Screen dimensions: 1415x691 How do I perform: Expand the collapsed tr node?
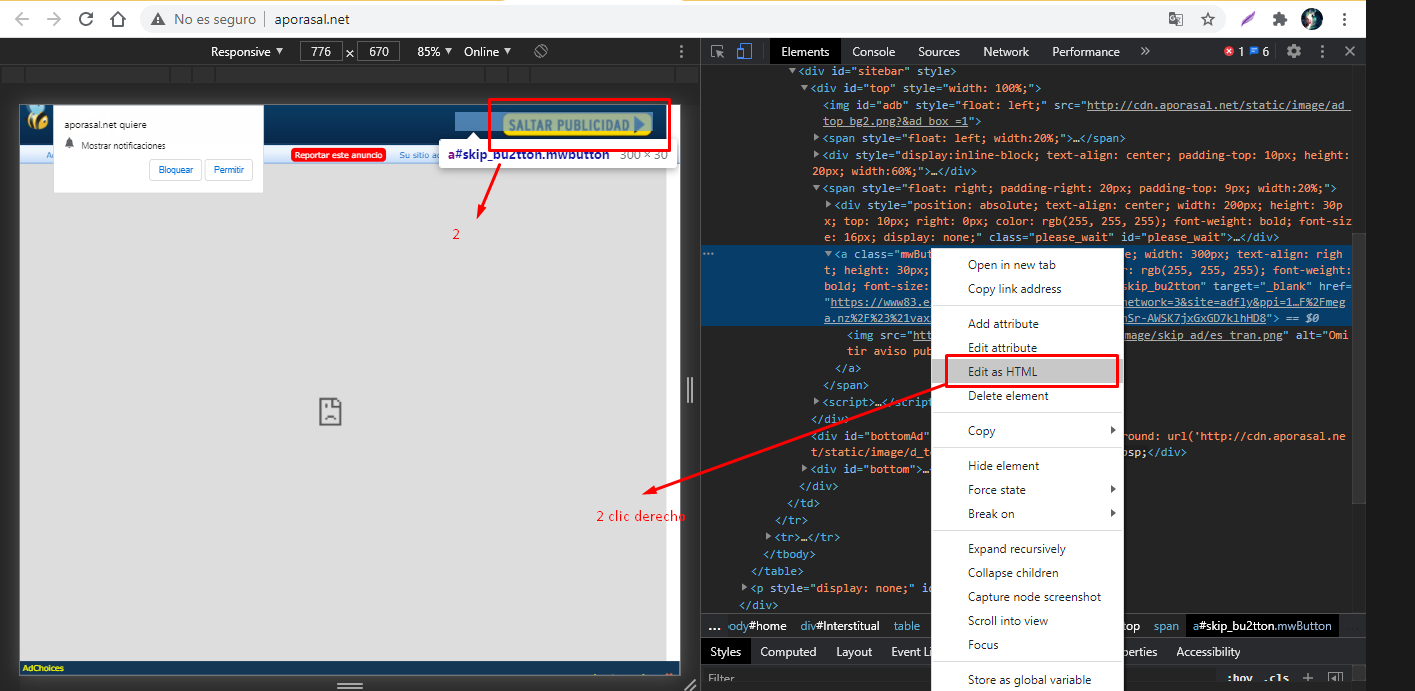[x=769, y=537]
